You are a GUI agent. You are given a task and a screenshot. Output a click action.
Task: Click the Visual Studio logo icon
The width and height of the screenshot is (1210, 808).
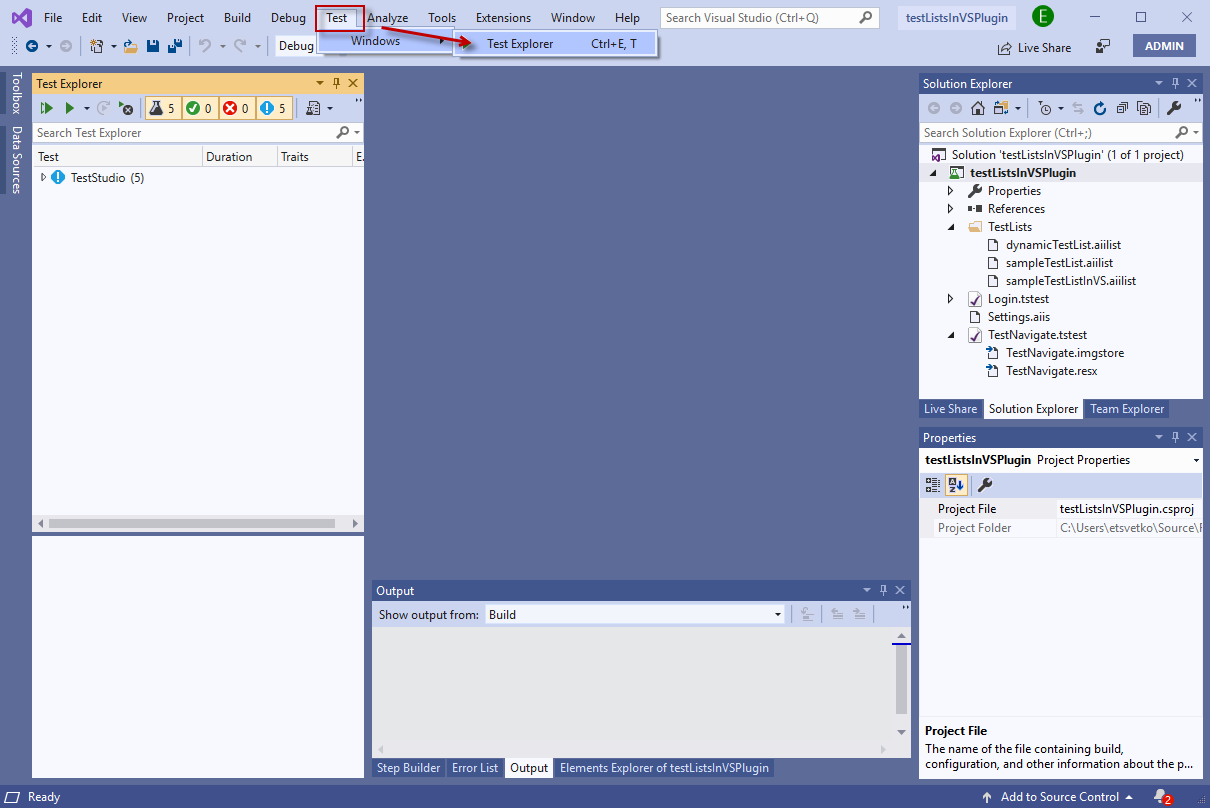[x=20, y=17]
